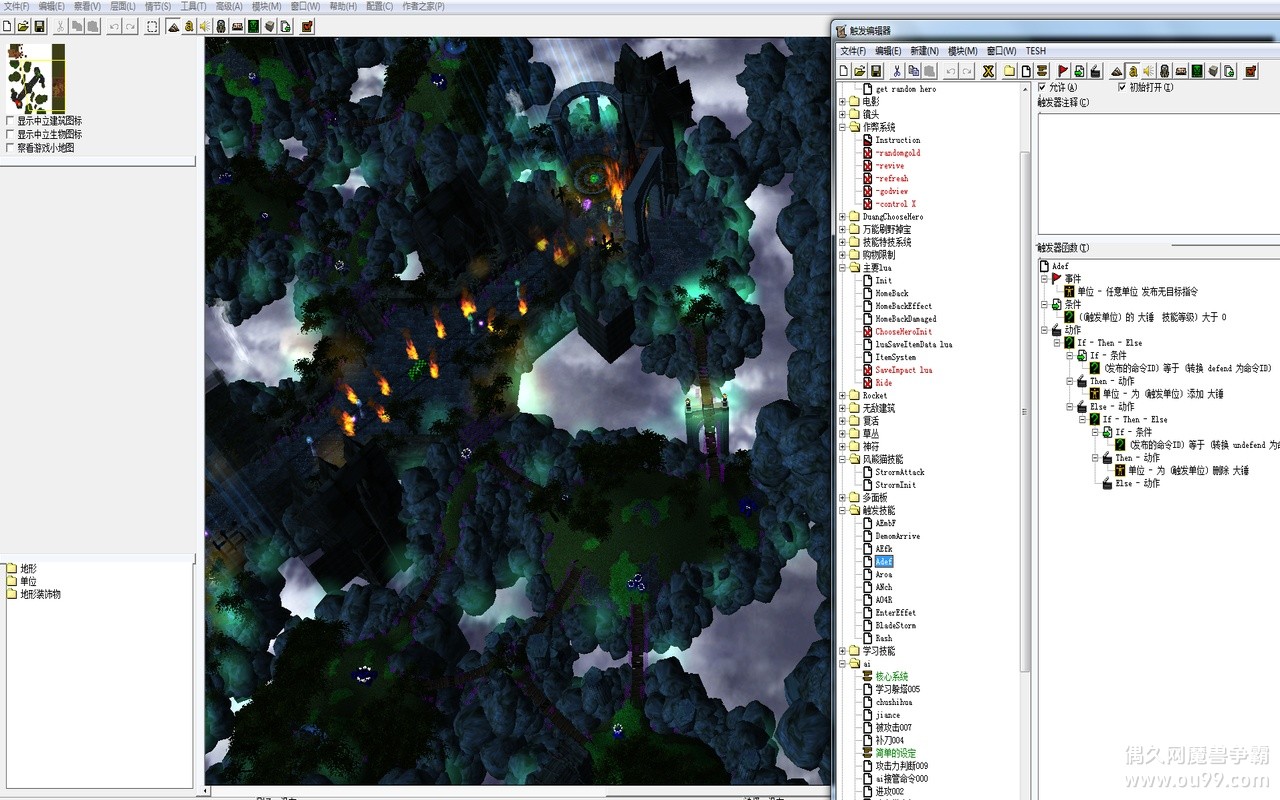Enable 察看游戏小地图 checkbox
The height and width of the screenshot is (800, 1280).
click(10, 148)
